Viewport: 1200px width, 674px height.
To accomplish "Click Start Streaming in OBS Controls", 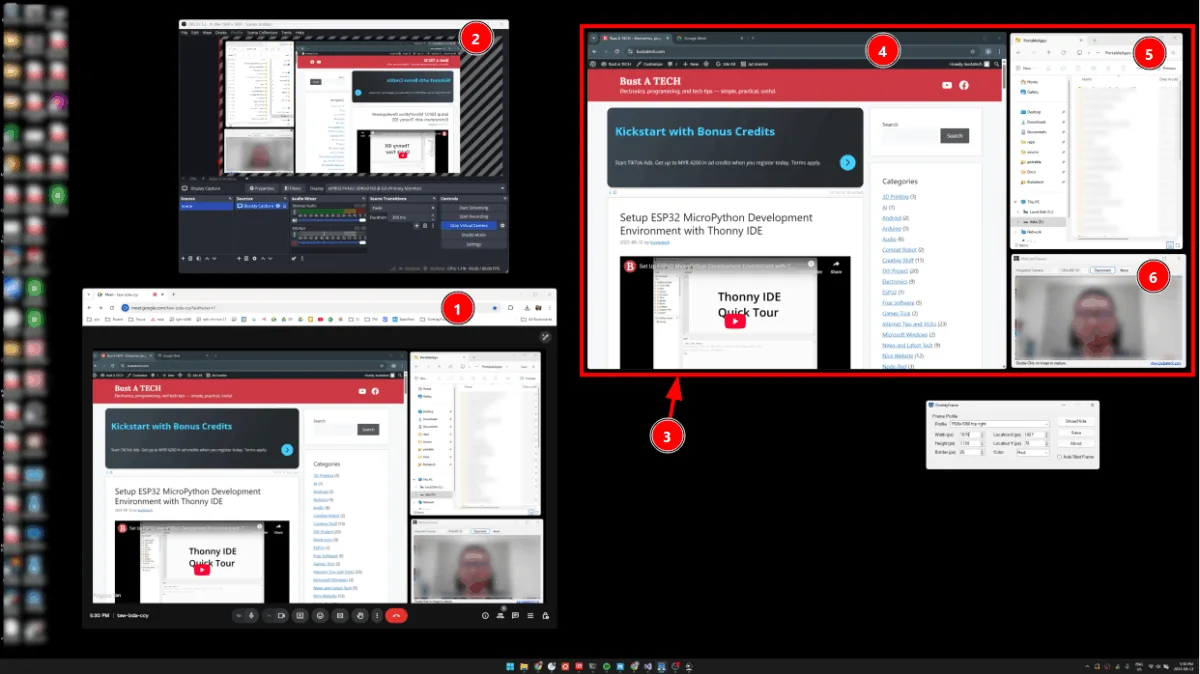I will pos(474,207).
